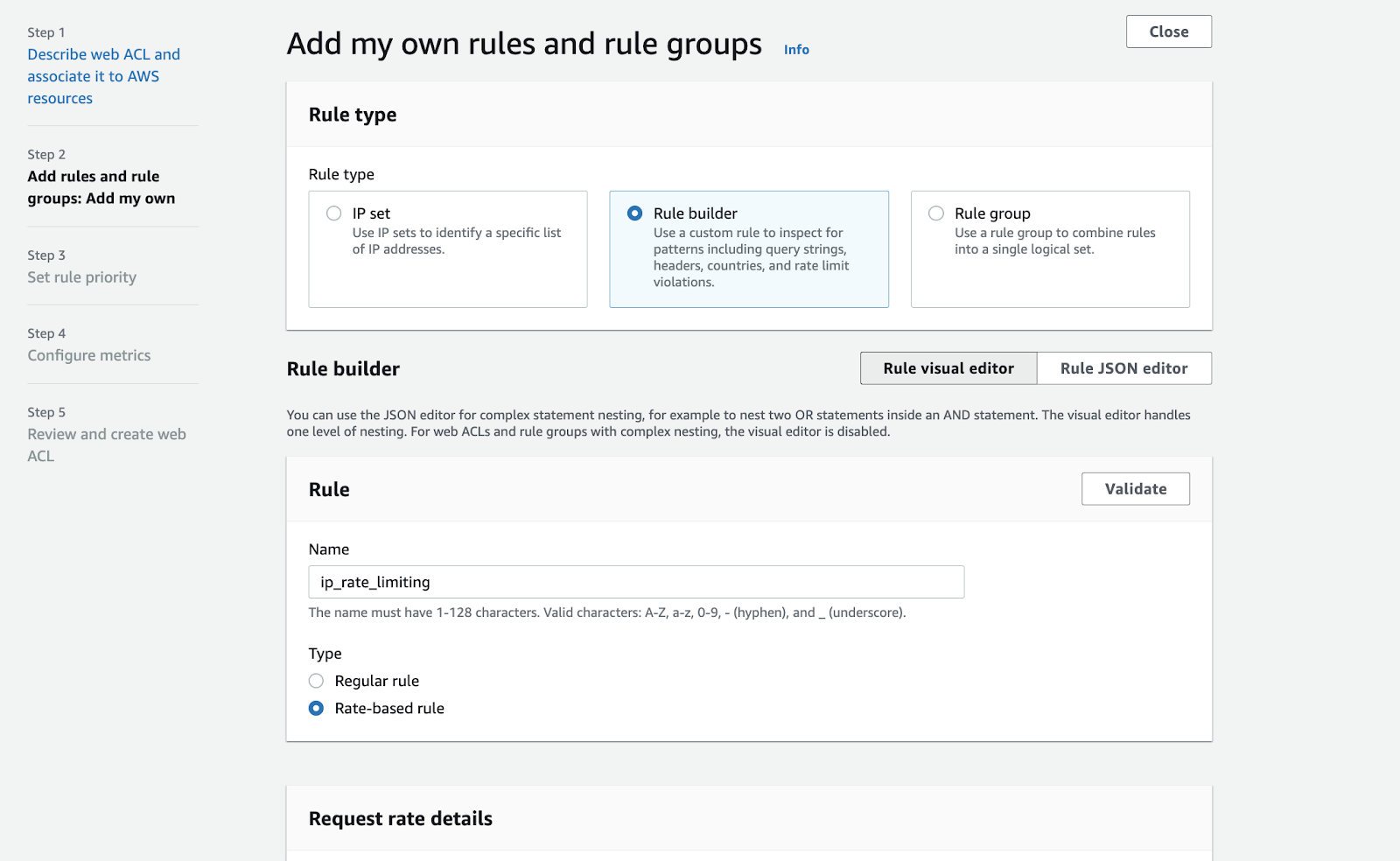This screenshot has height=861, width=1400.
Task: Open the Rule JSON editor tab
Action: (1123, 368)
